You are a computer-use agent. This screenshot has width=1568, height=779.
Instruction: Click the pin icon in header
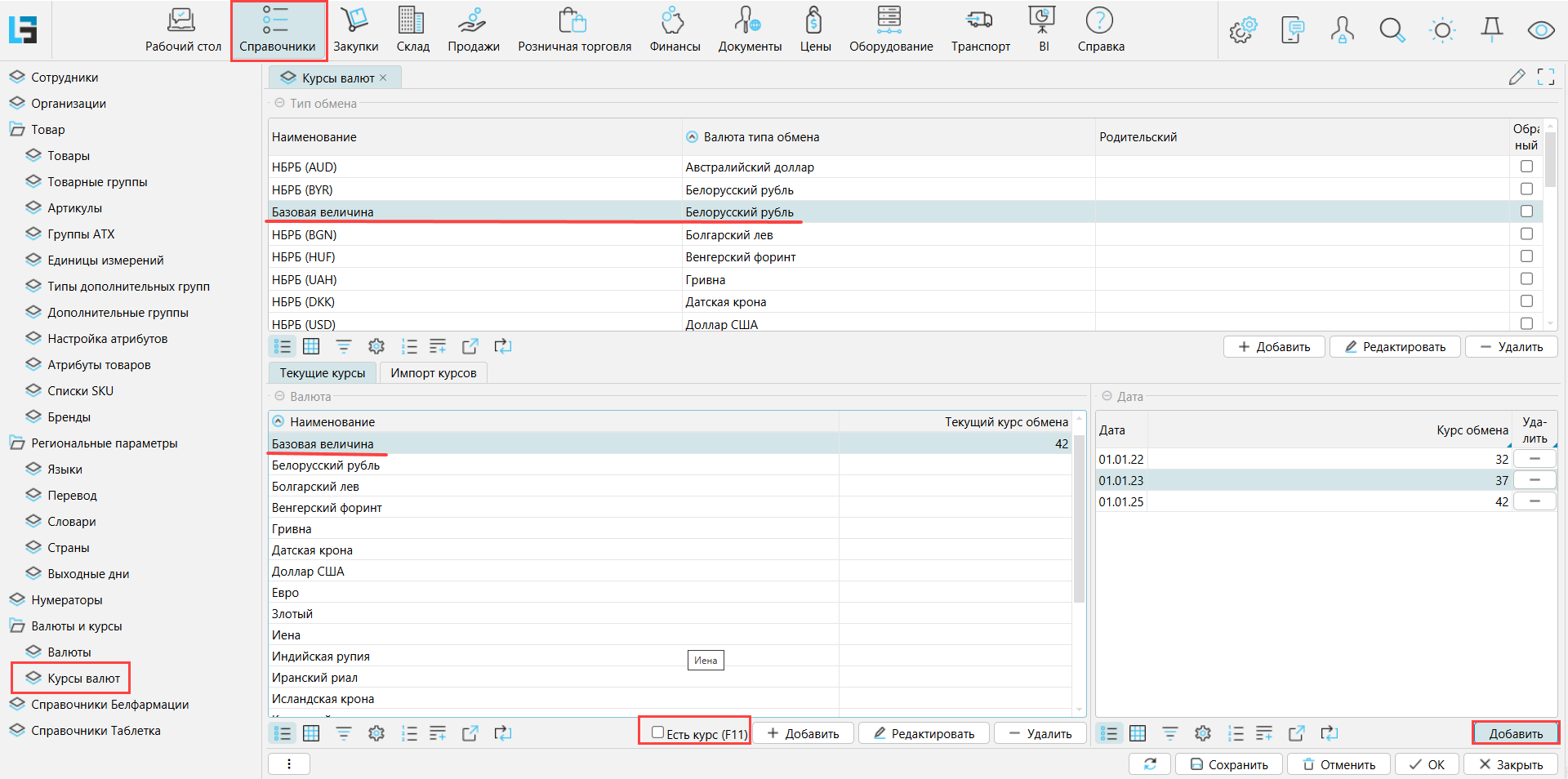click(1491, 30)
